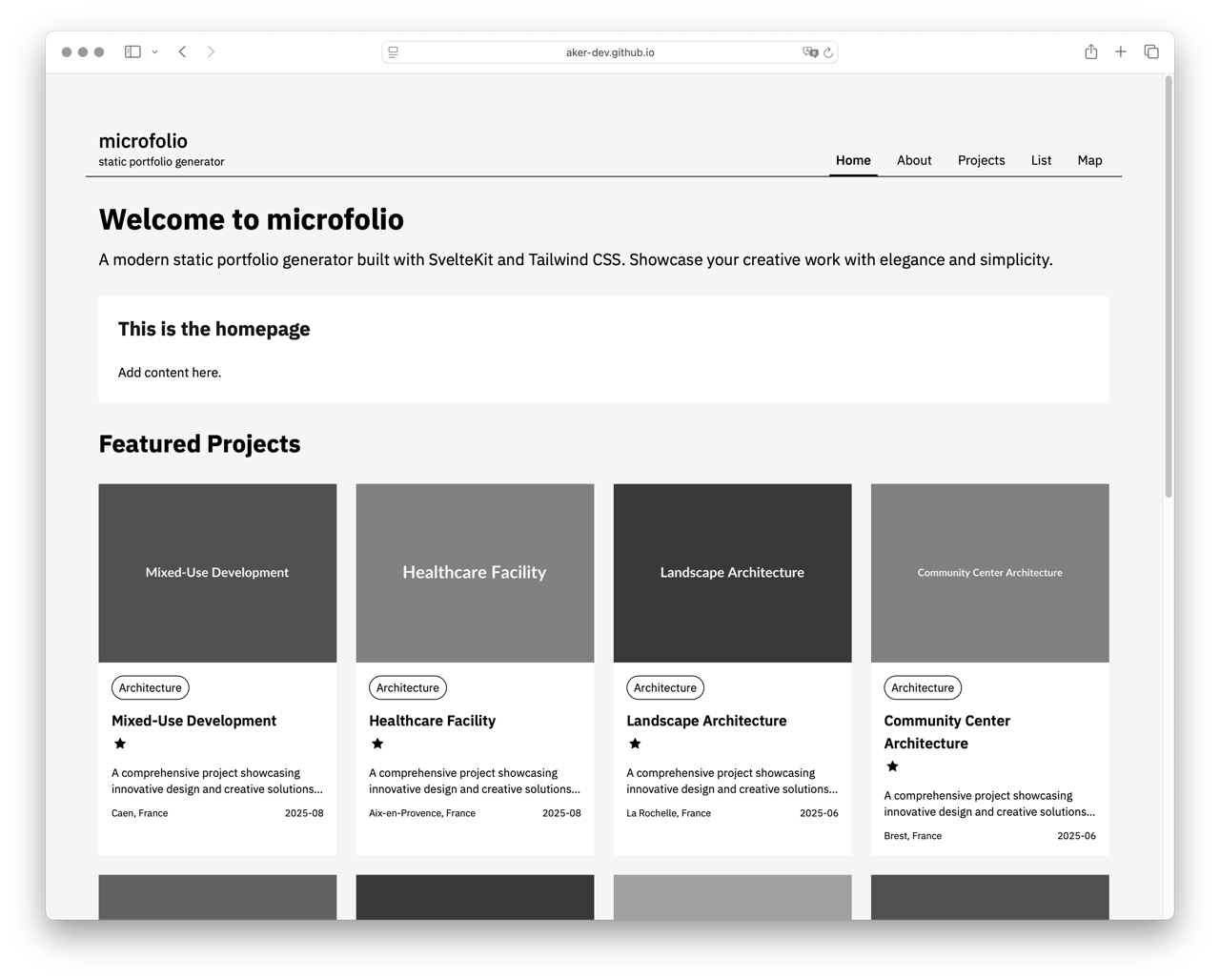Screen dimensions: 1220x980
Task: Open the Projects navigation tab
Action: [981, 160]
